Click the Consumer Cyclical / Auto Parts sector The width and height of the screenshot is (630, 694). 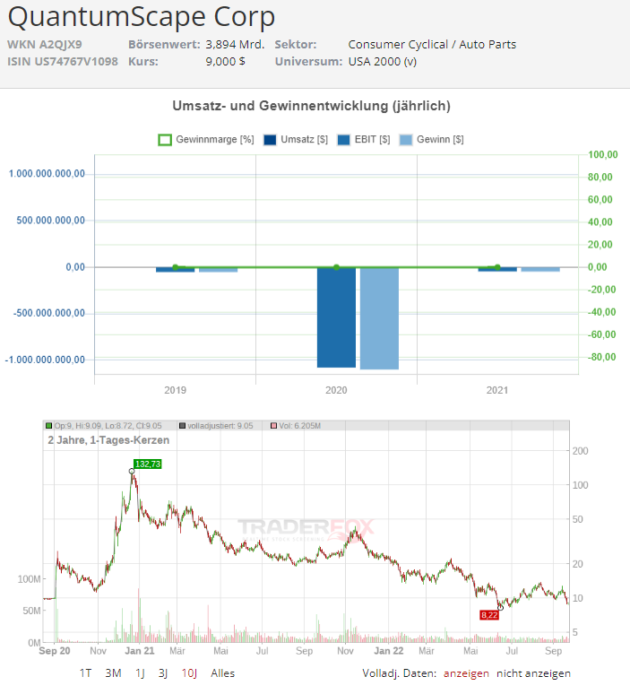(x=432, y=45)
